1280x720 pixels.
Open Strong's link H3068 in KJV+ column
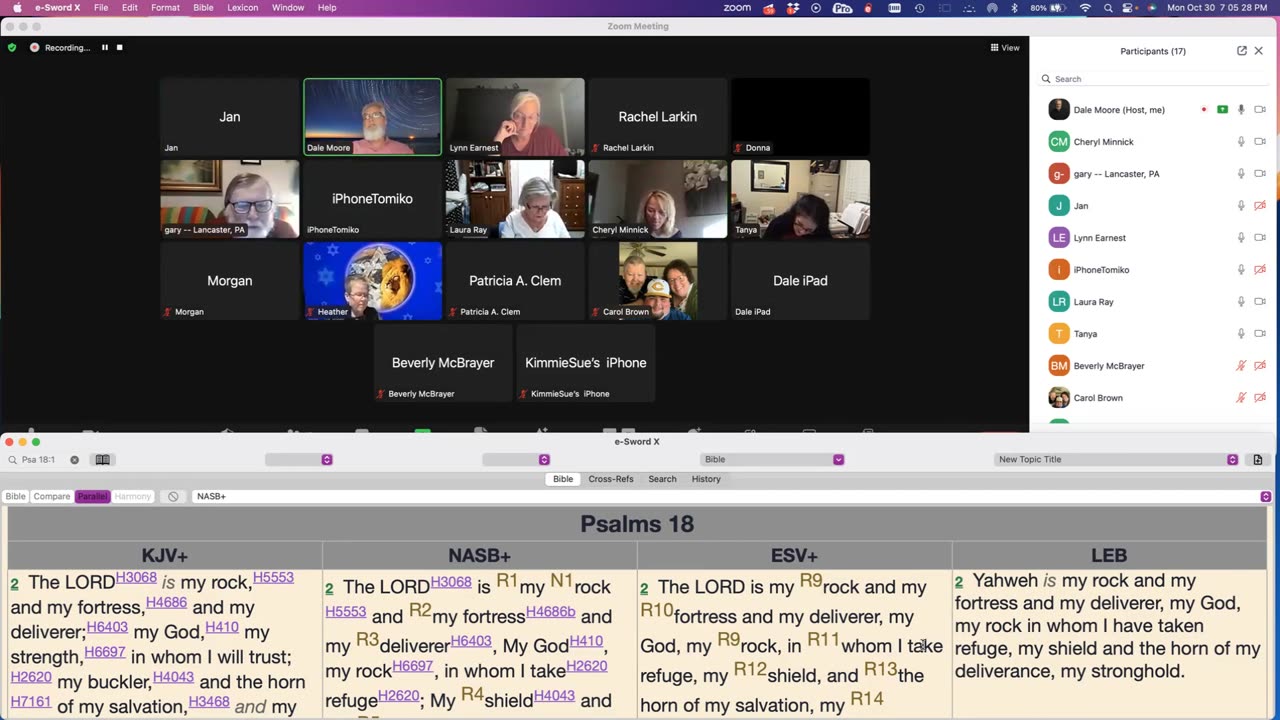[136, 577]
